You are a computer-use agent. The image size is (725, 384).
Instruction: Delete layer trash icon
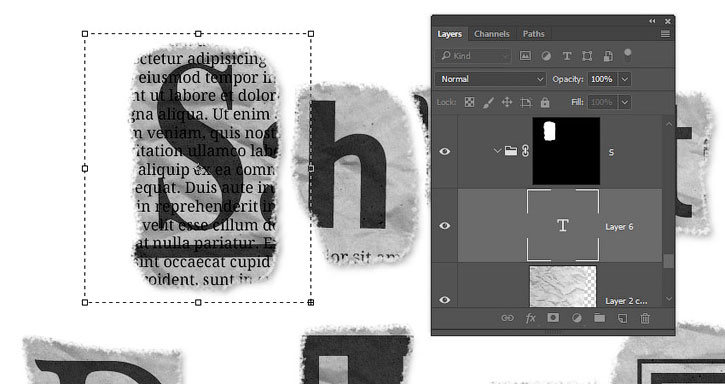point(645,318)
